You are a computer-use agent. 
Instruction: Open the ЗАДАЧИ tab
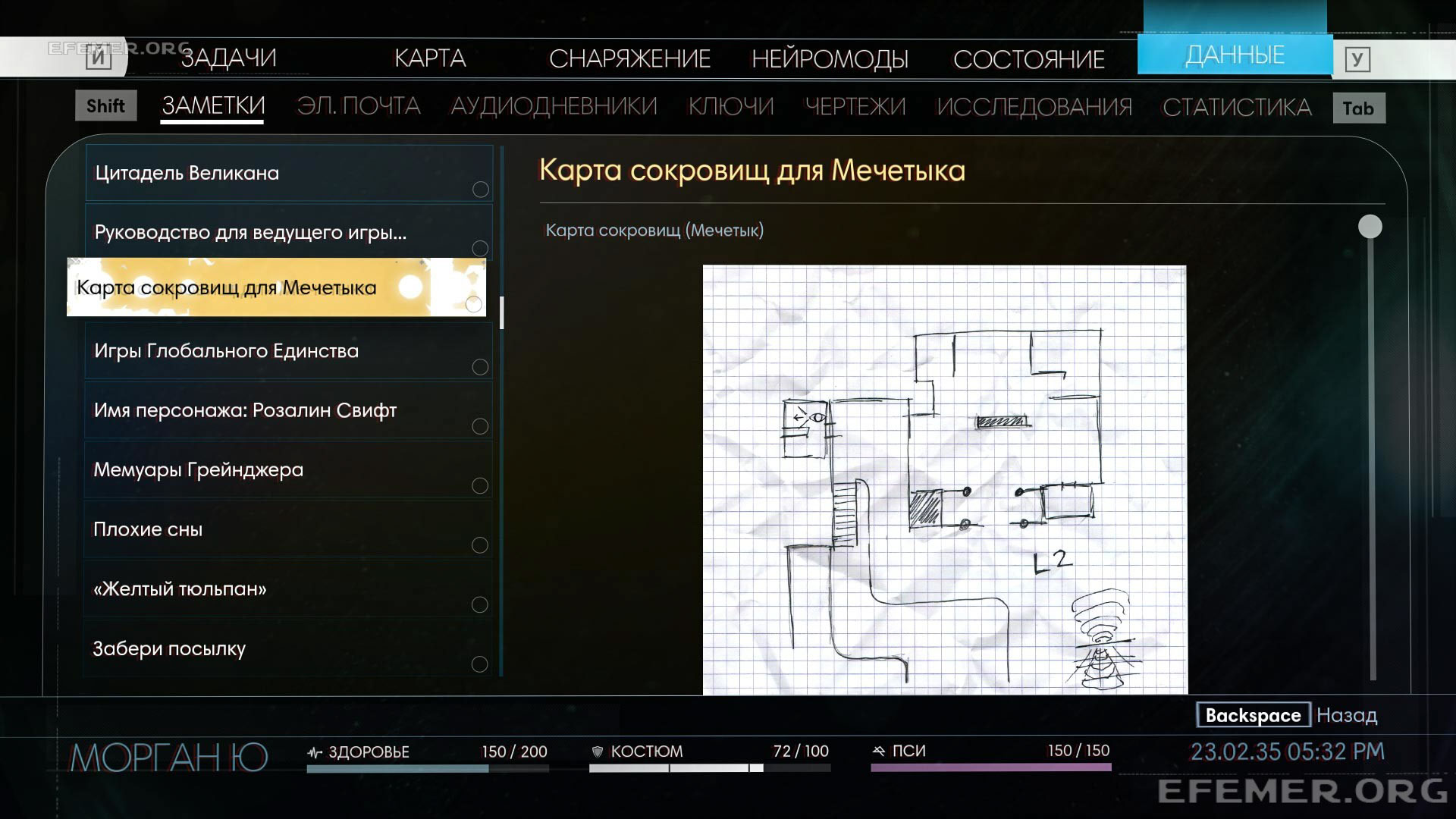click(228, 58)
